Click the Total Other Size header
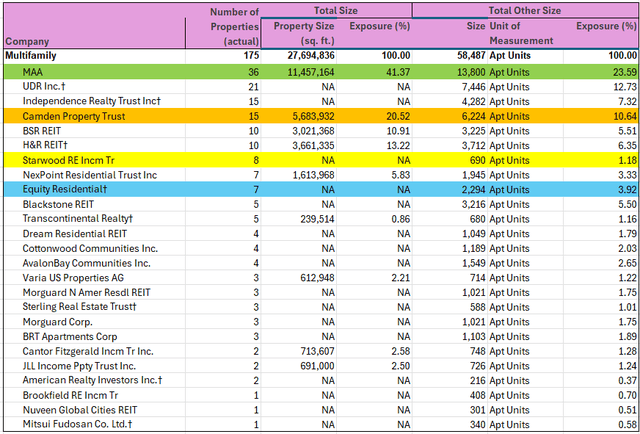Image resolution: width=640 pixels, height=434 pixels. click(524, 11)
